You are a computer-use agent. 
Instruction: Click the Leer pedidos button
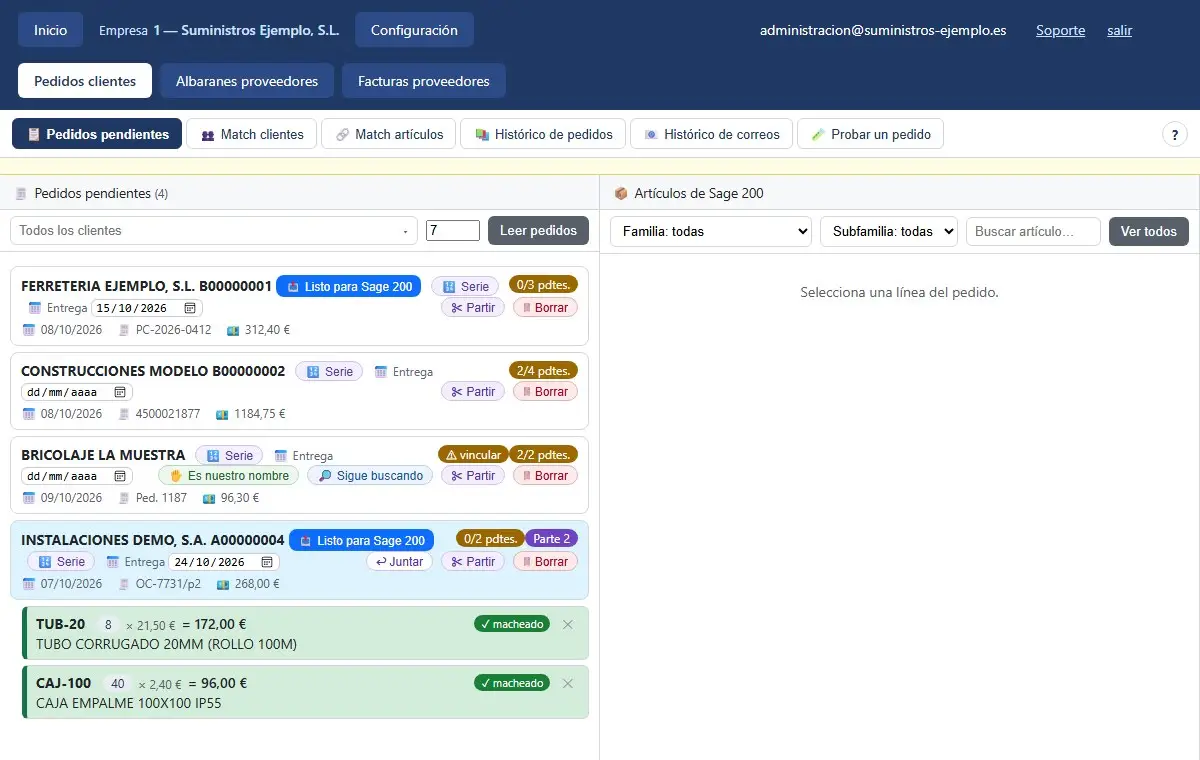point(538,230)
